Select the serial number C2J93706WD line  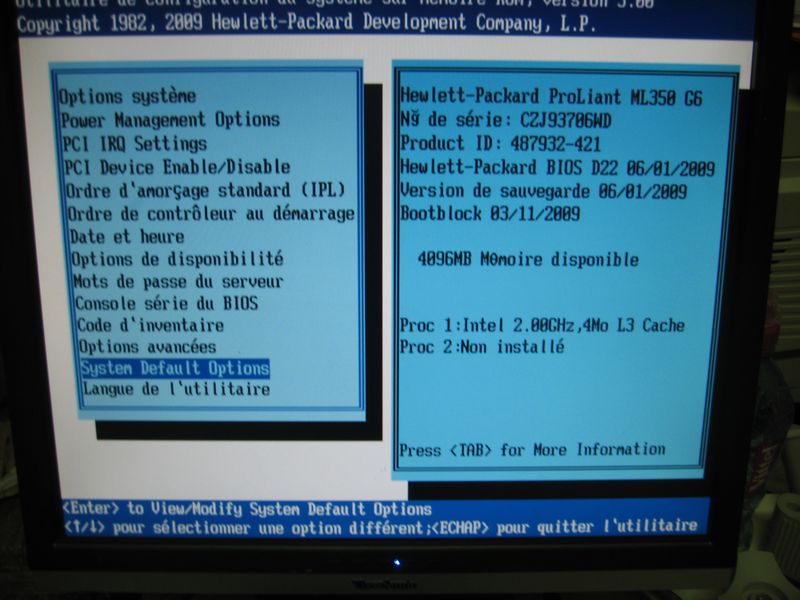[x=506, y=120]
